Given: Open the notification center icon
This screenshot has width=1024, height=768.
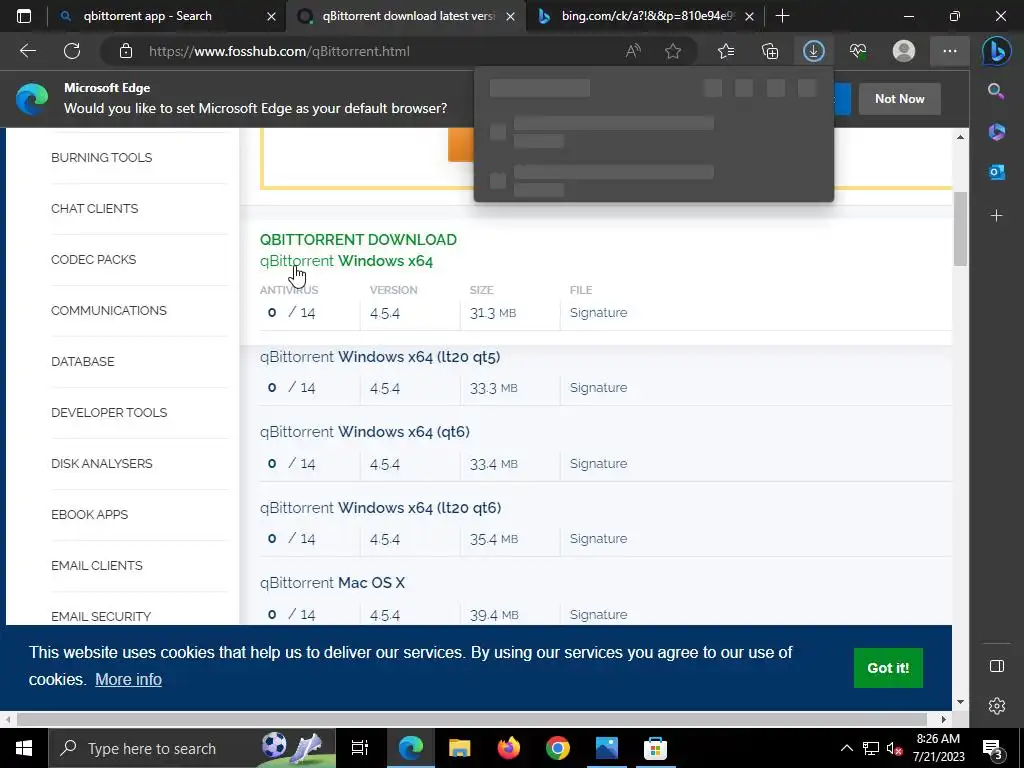Looking at the screenshot, I should (993, 748).
